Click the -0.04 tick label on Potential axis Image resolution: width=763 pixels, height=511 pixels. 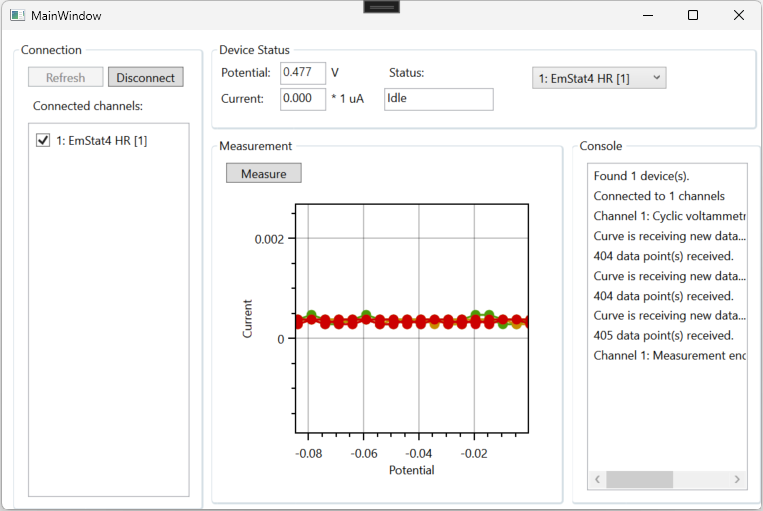tap(418, 454)
